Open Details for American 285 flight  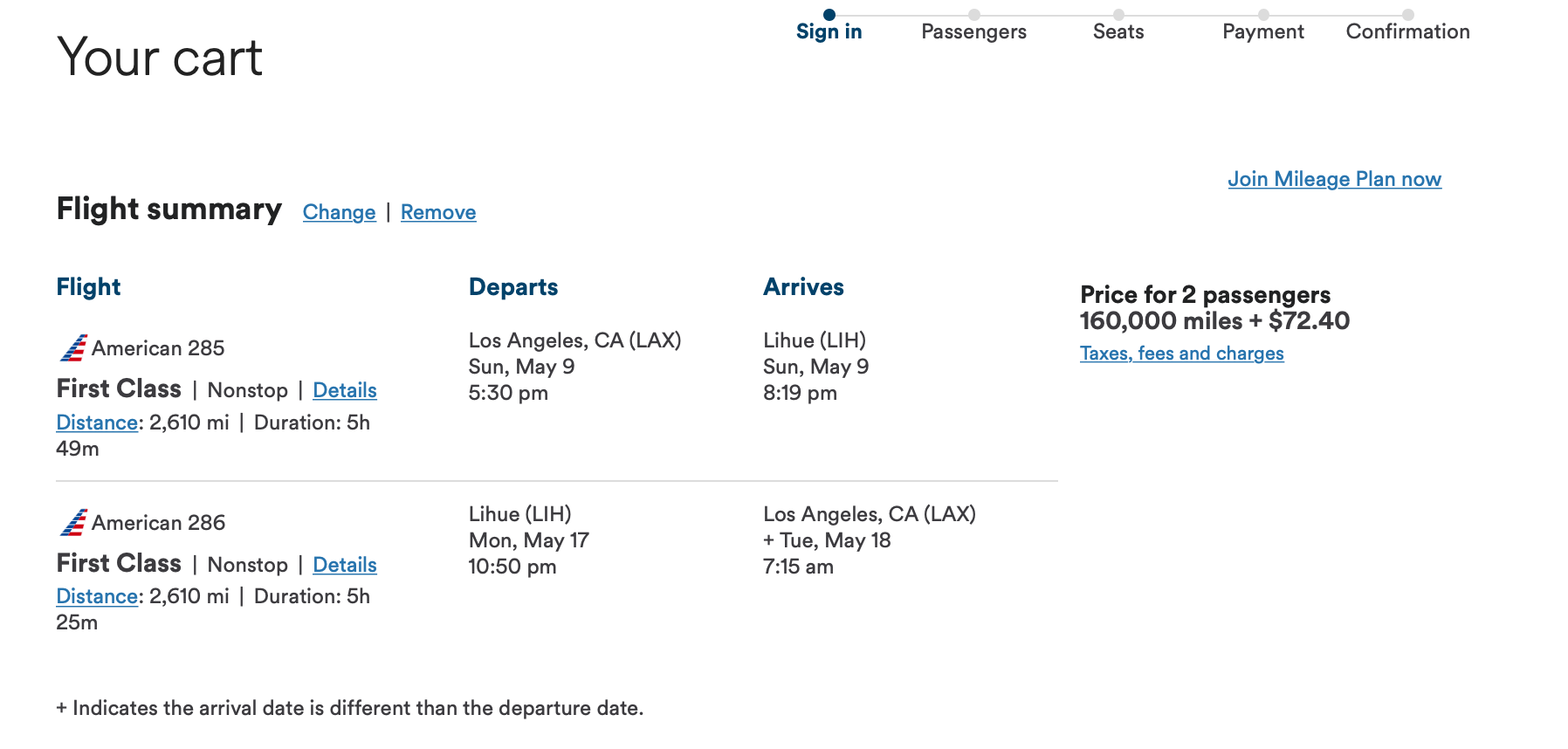point(345,390)
